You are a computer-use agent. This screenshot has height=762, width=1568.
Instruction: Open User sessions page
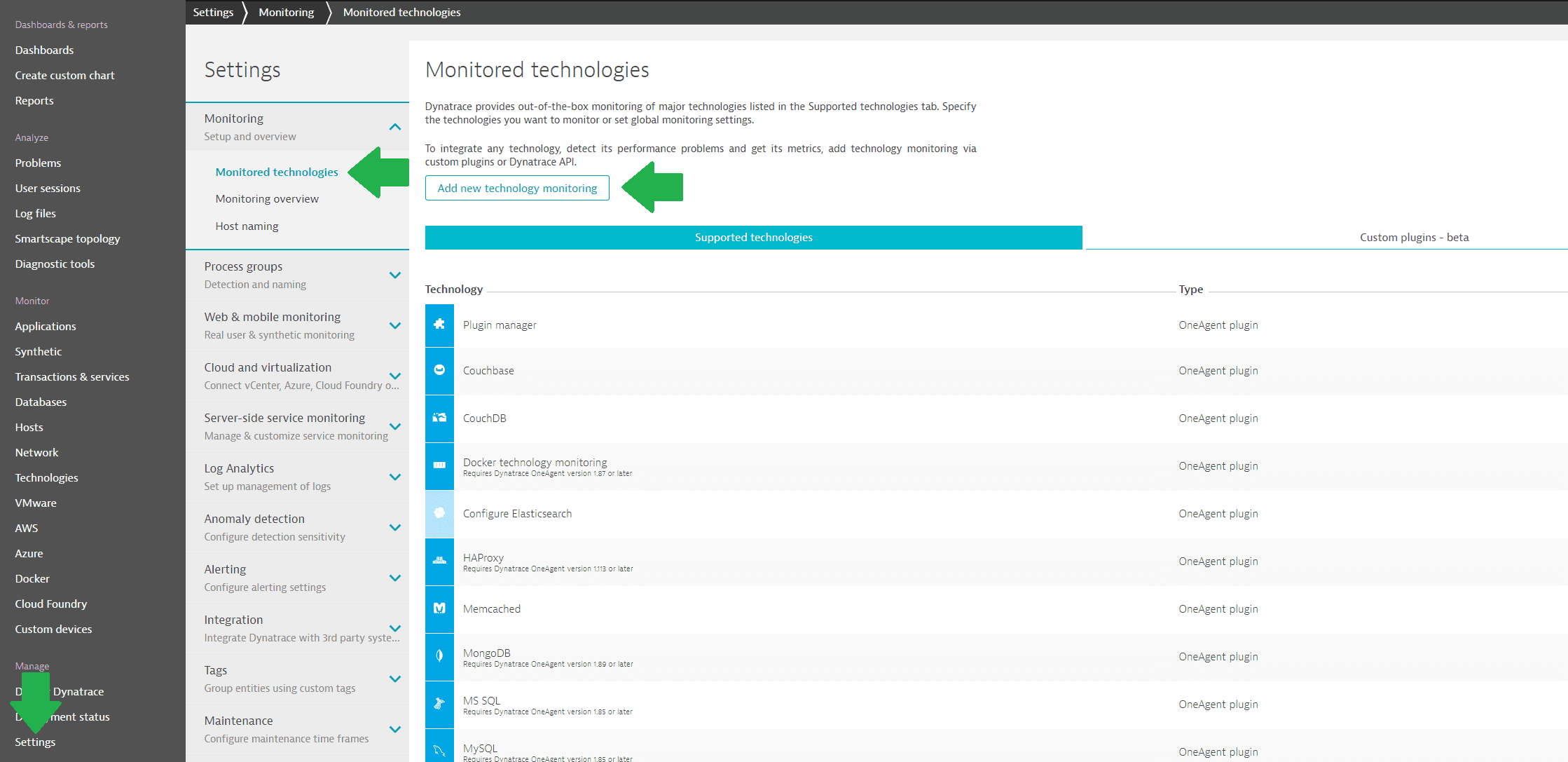pyautogui.click(x=48, y=188)
